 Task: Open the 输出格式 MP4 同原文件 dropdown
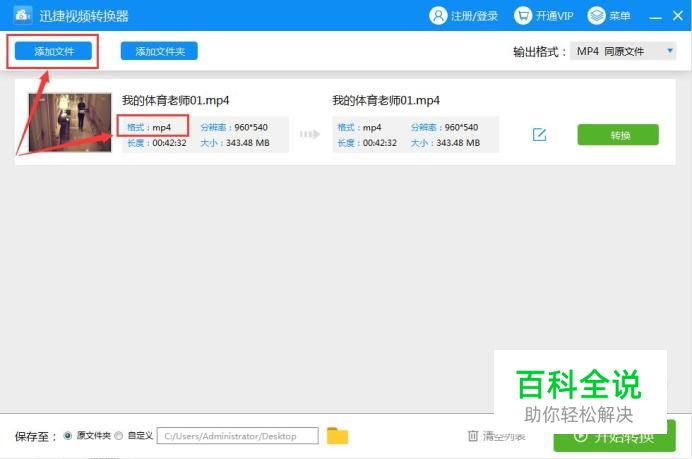coord(623,51)
